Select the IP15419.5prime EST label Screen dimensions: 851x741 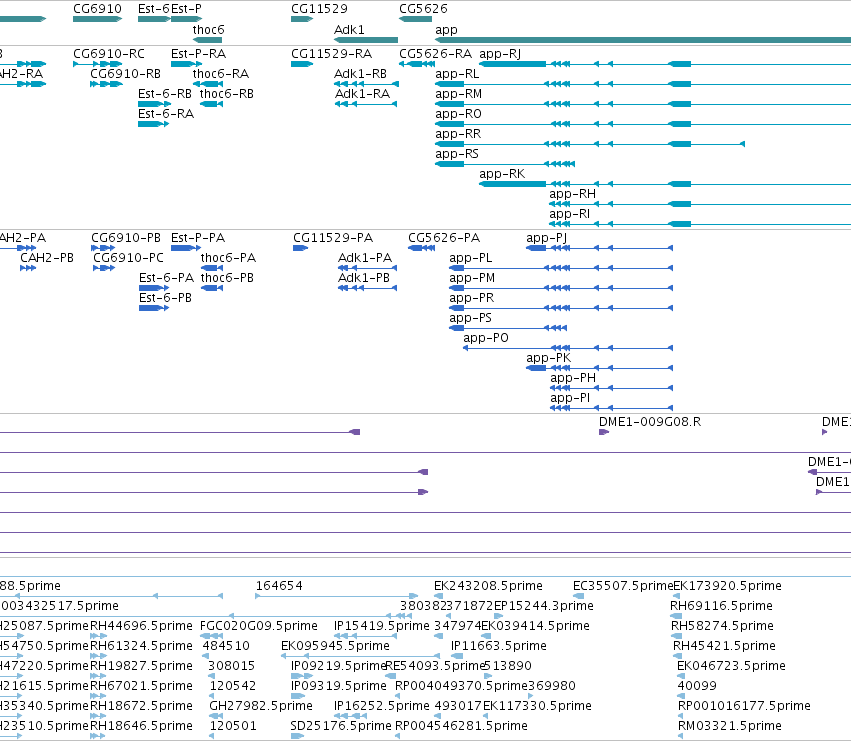click(382, 626)
